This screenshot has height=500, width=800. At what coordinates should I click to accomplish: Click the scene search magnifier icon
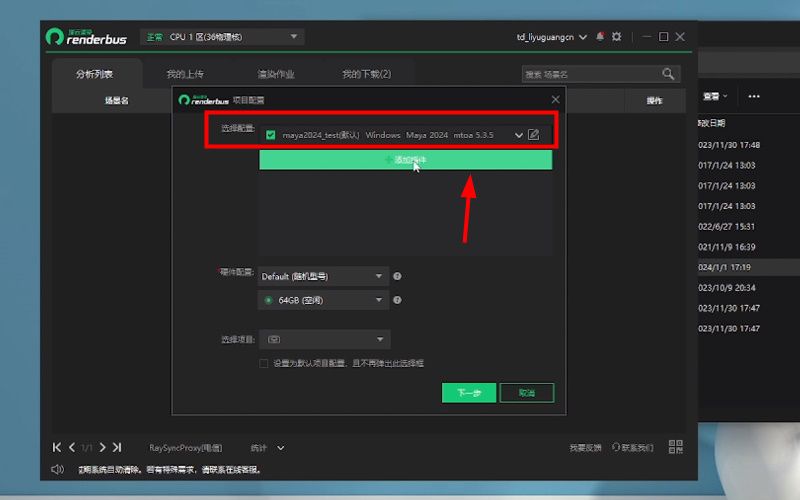[x=668, y=74]
